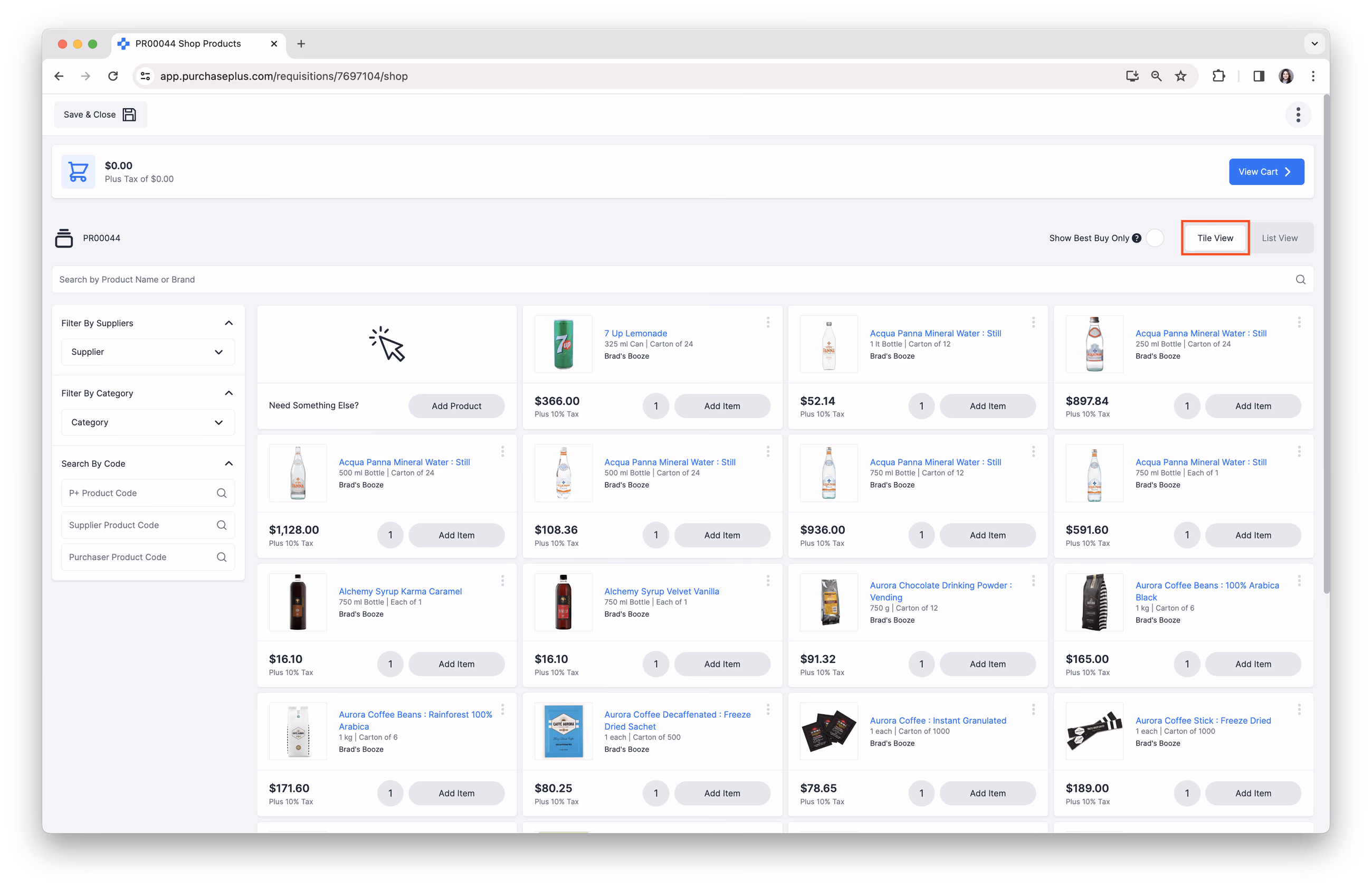
Task: Reload the page with browser refresh icon
Action: pyautogui.click(x=113, y=76)
